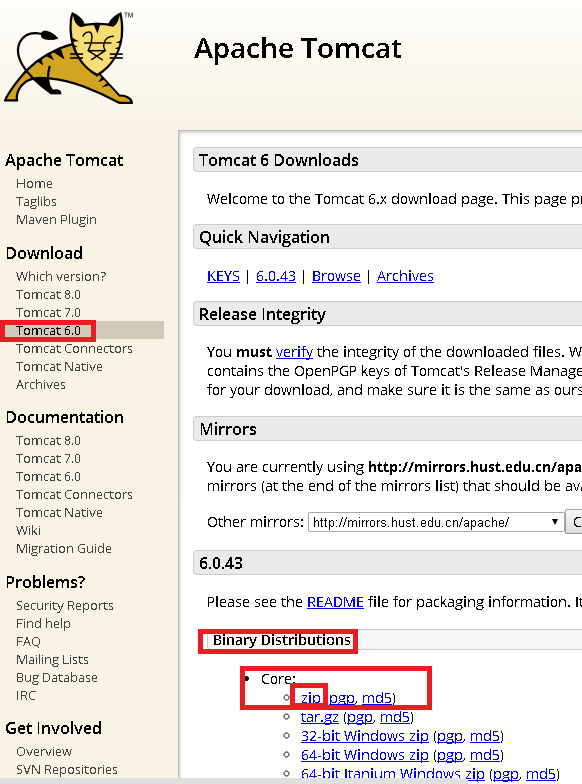Viewport: 582px width, 784px height.
Task: Open Archives in Download sidebar
Action: pos(40,384)
